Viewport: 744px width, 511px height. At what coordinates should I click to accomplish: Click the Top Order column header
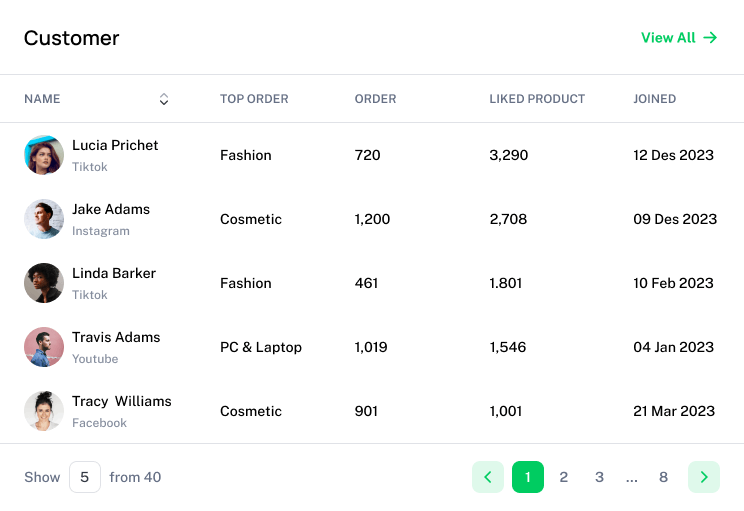(254, 99)
